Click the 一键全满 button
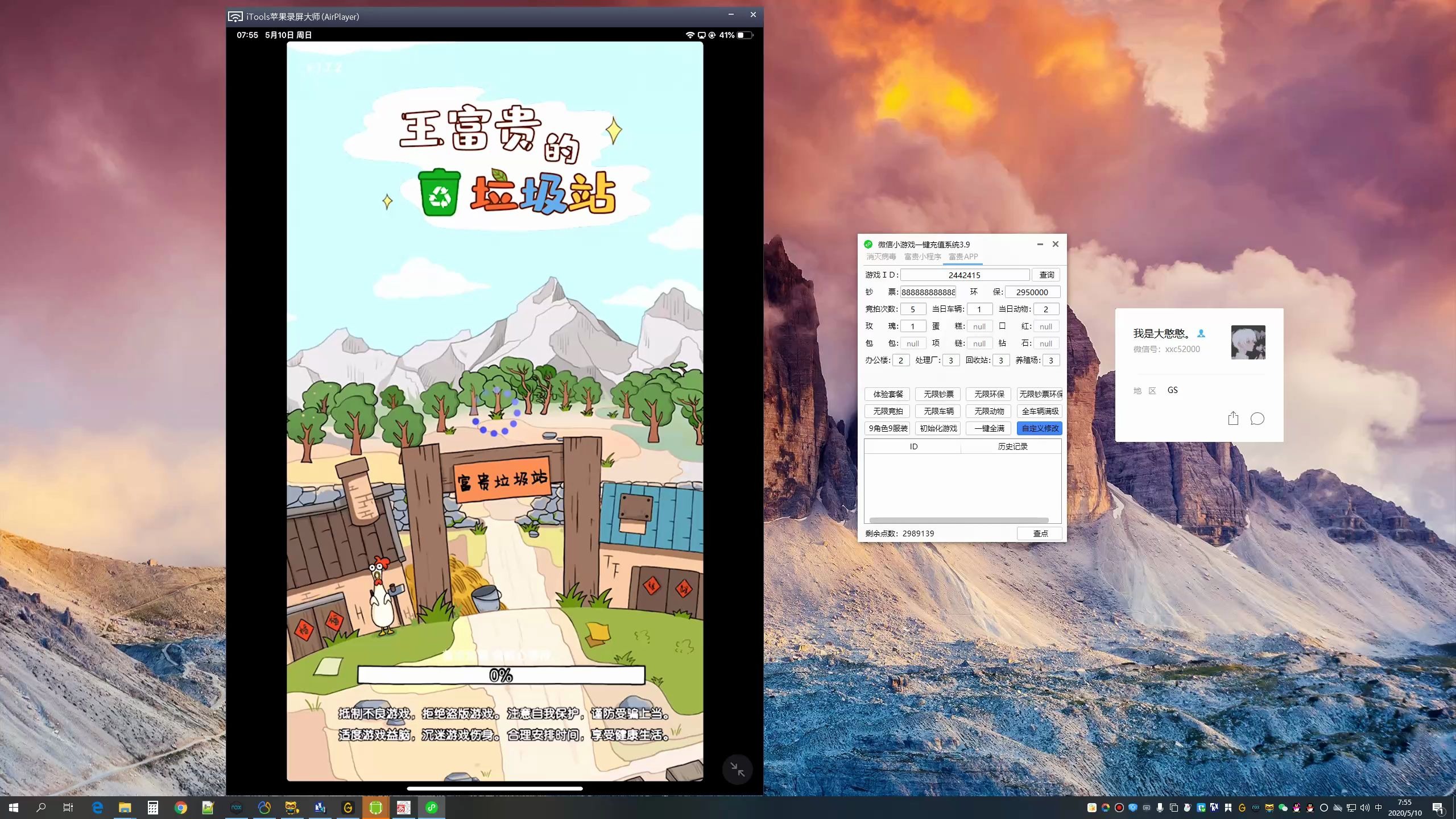This screenshot has width=1456, height=819. [x=988, y=428]
